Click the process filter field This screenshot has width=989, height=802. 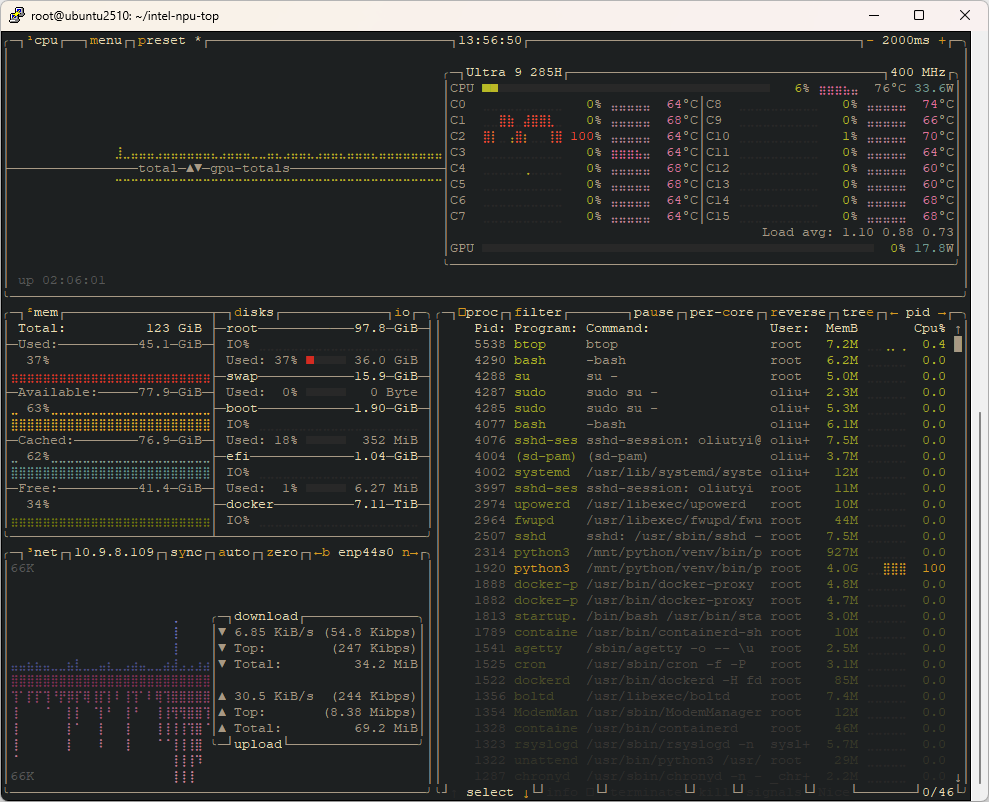click(x=538, y=313)
